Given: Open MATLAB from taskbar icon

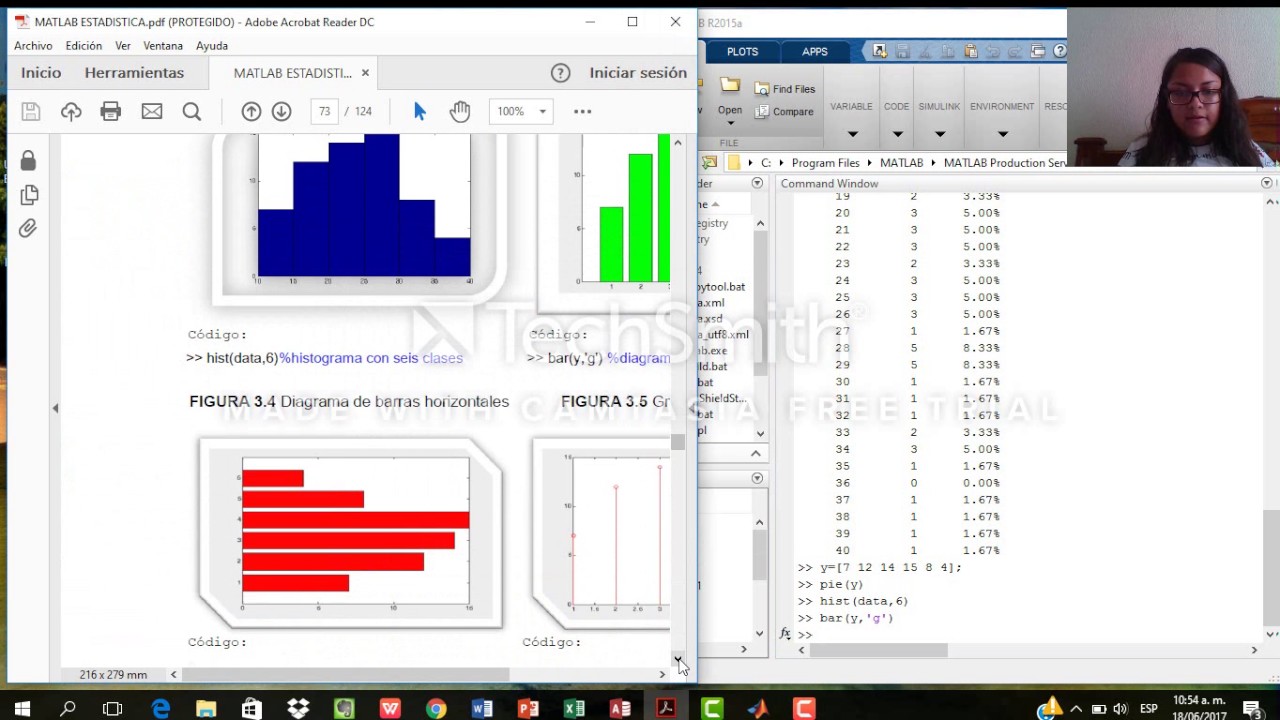Looking at the screenshot, I should point(758,709).
